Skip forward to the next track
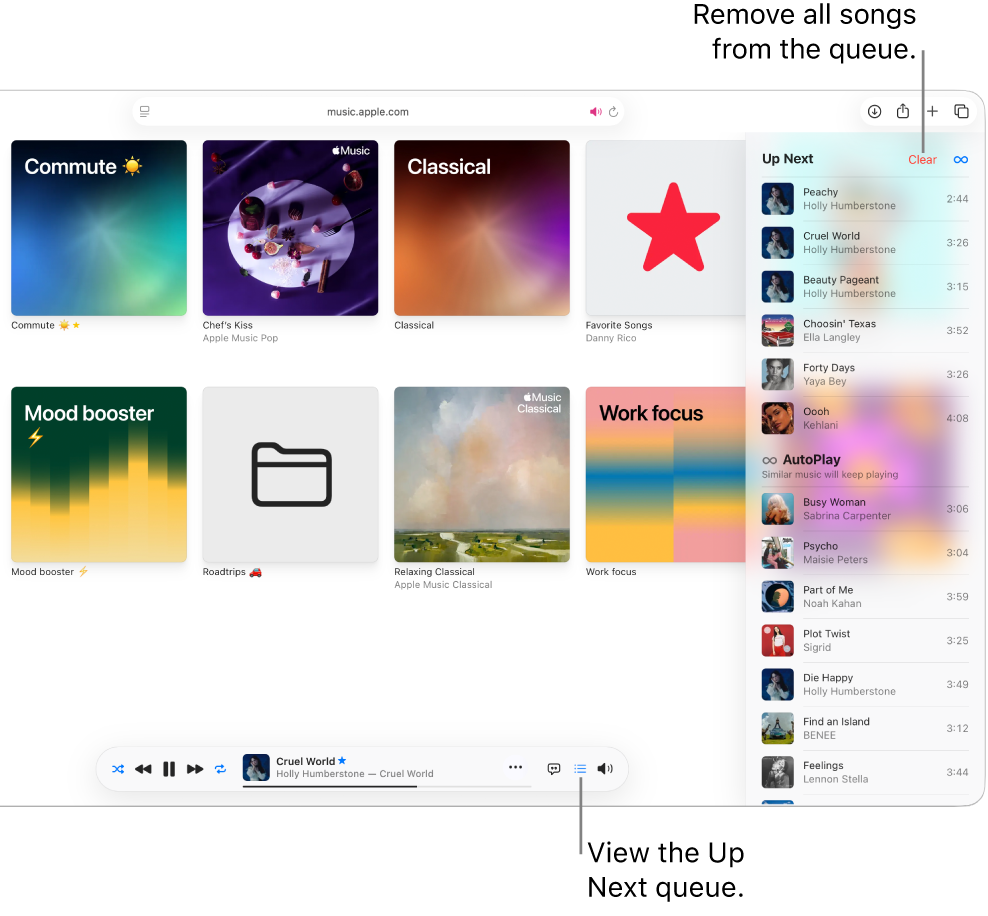This screenshot has width=988, height=916. 195,769
